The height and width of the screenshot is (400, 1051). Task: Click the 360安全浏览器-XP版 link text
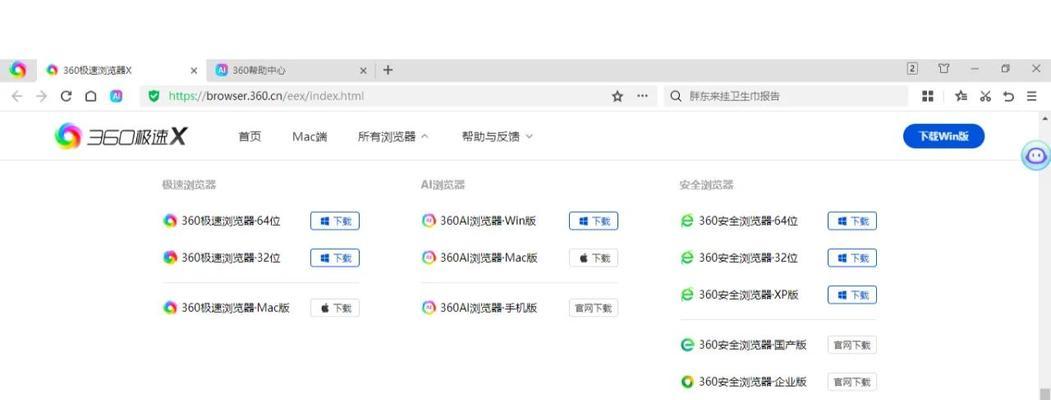[749, 295]
